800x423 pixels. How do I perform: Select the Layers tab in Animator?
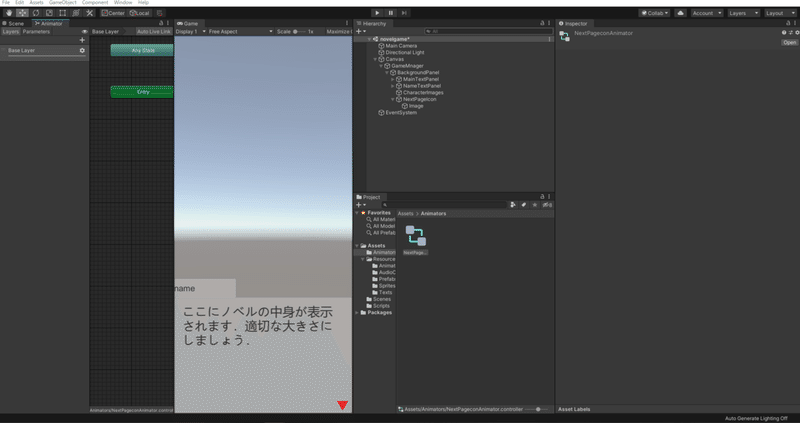(x=11, y=32)
